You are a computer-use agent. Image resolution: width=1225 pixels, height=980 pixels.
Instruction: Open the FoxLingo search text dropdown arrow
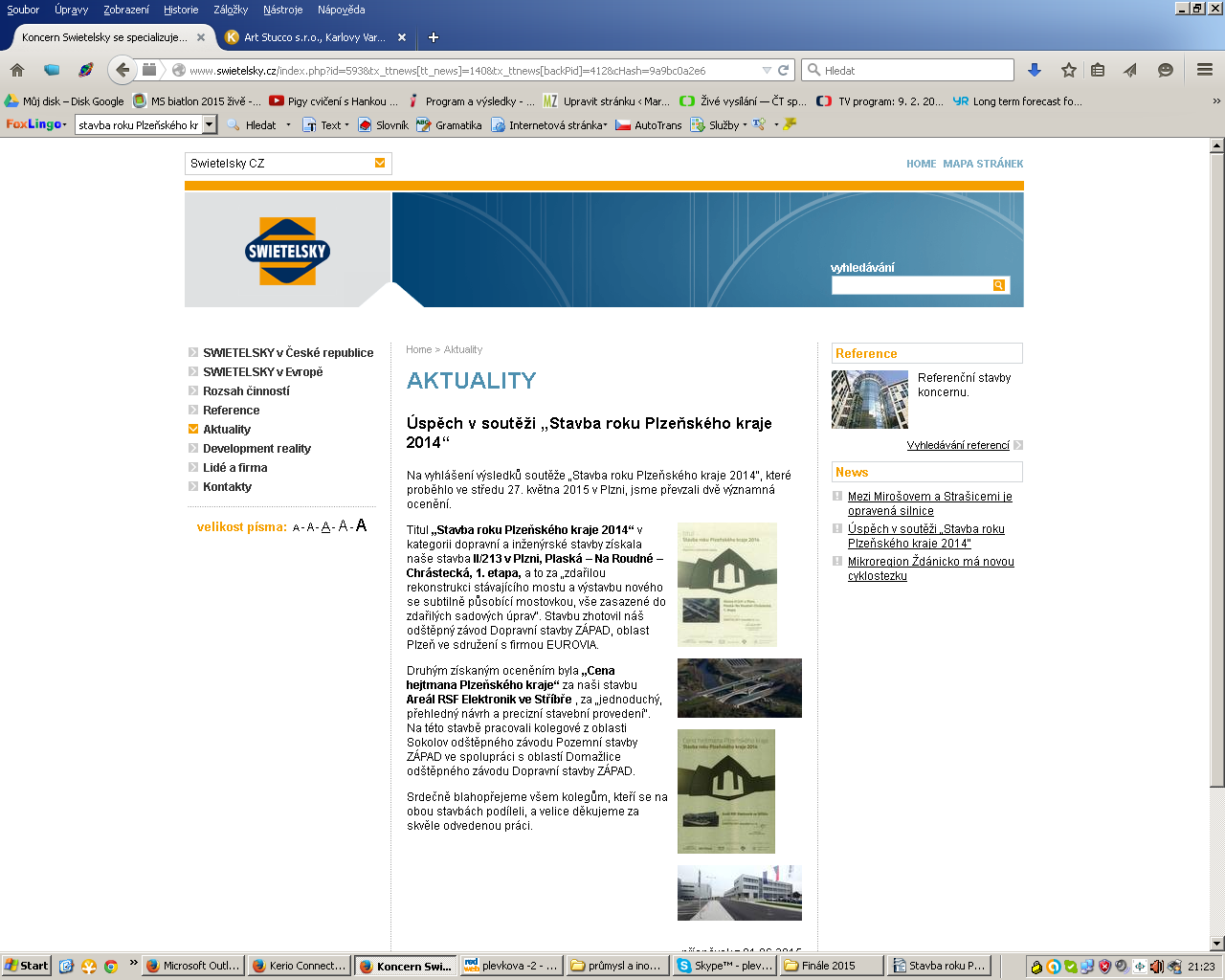(x=210, y=124)
